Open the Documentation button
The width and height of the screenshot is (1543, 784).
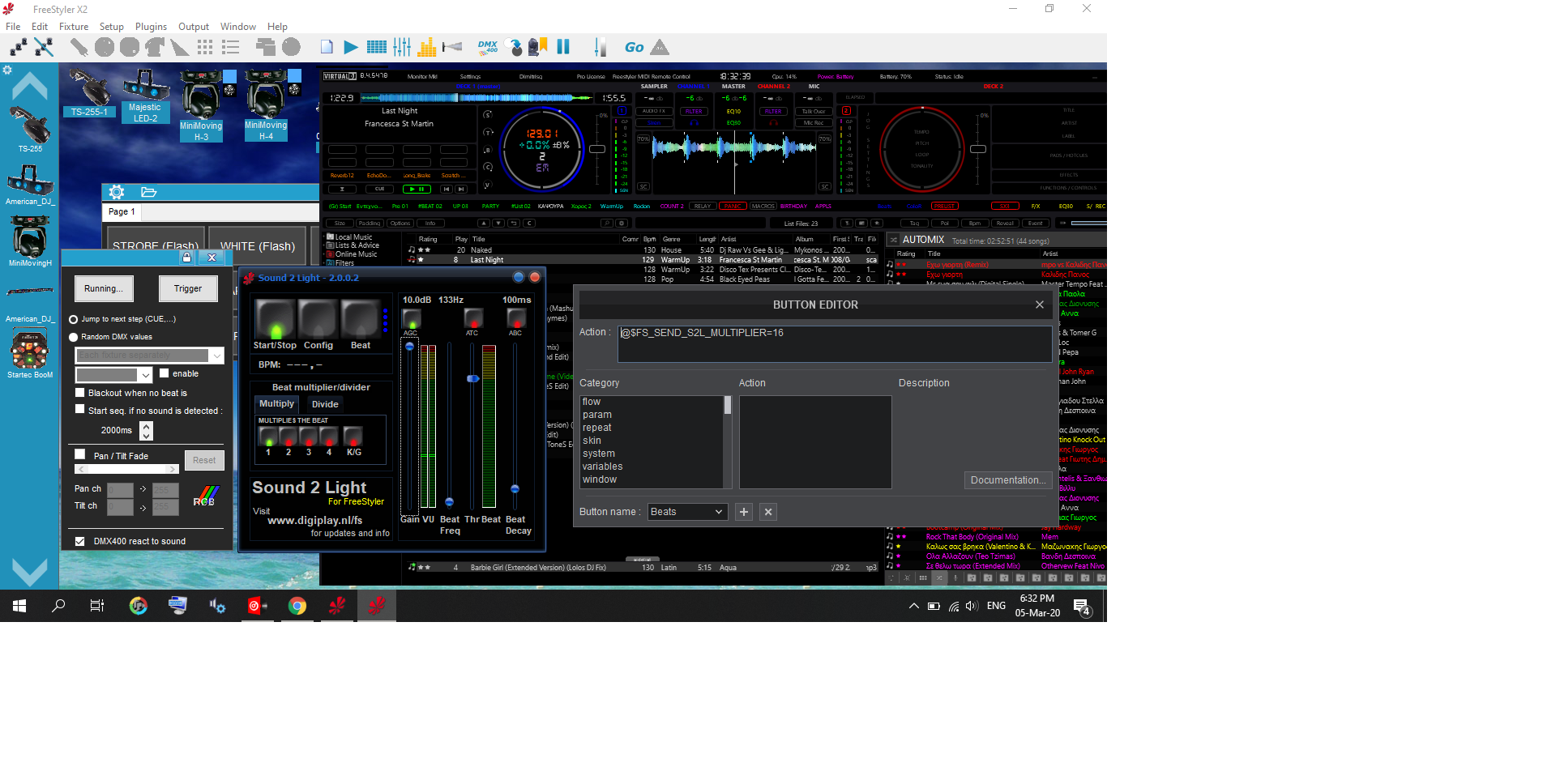pos(1007,480)
